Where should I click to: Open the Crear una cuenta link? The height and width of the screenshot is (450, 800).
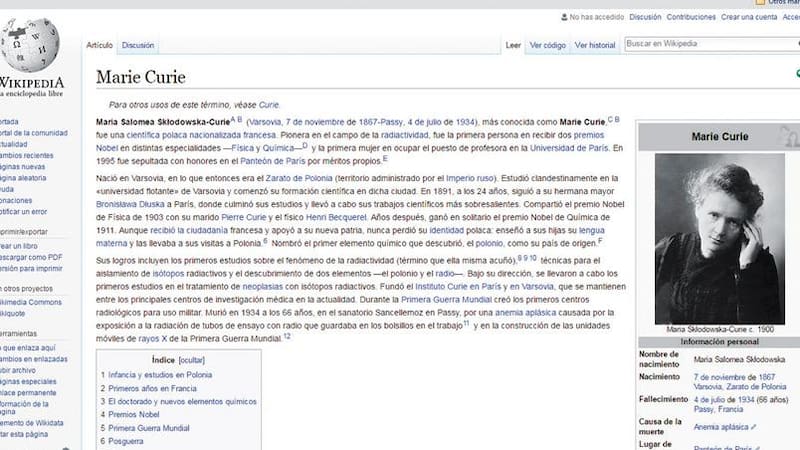tap(749, 17)
